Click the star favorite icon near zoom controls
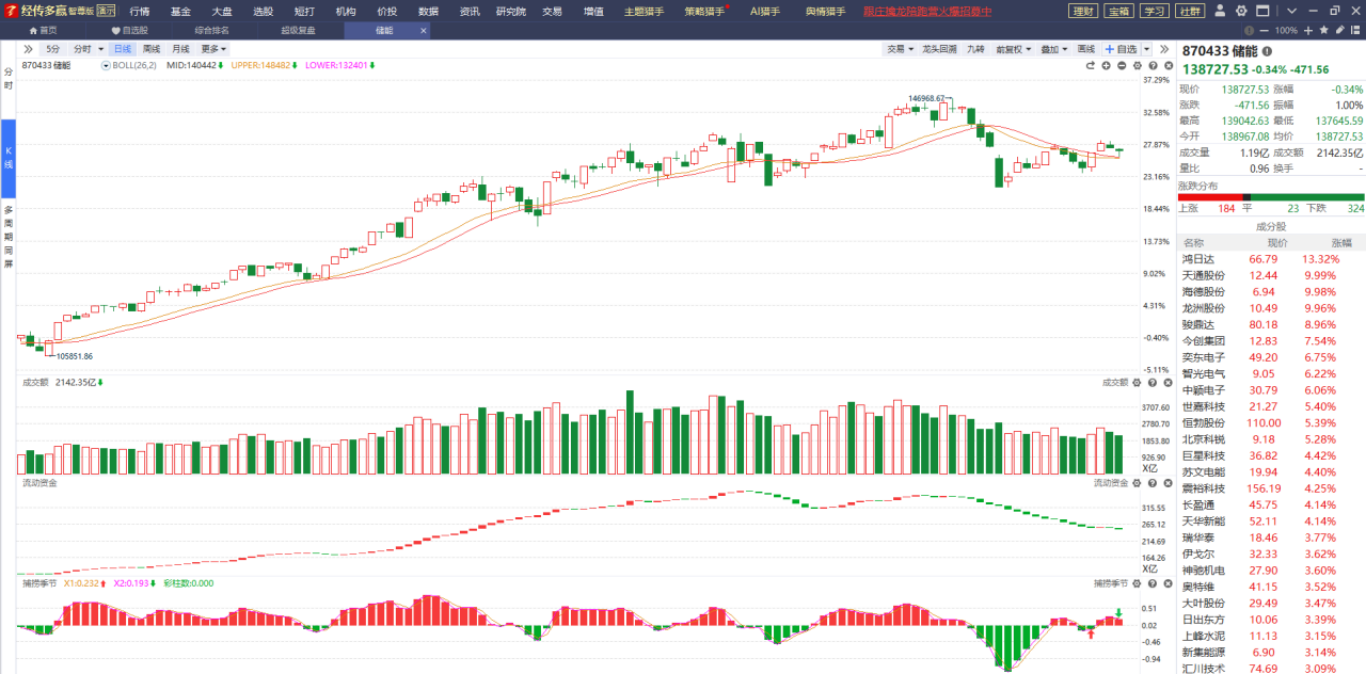Viewport: 1367px width, 674px height. (1322, 30)
